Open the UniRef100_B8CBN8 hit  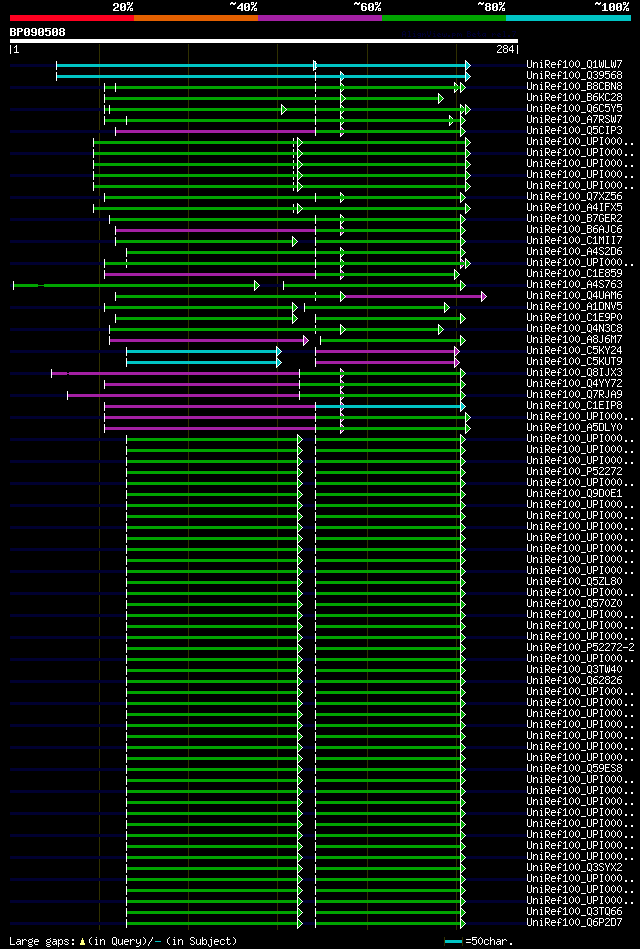(x=574, y=87)
